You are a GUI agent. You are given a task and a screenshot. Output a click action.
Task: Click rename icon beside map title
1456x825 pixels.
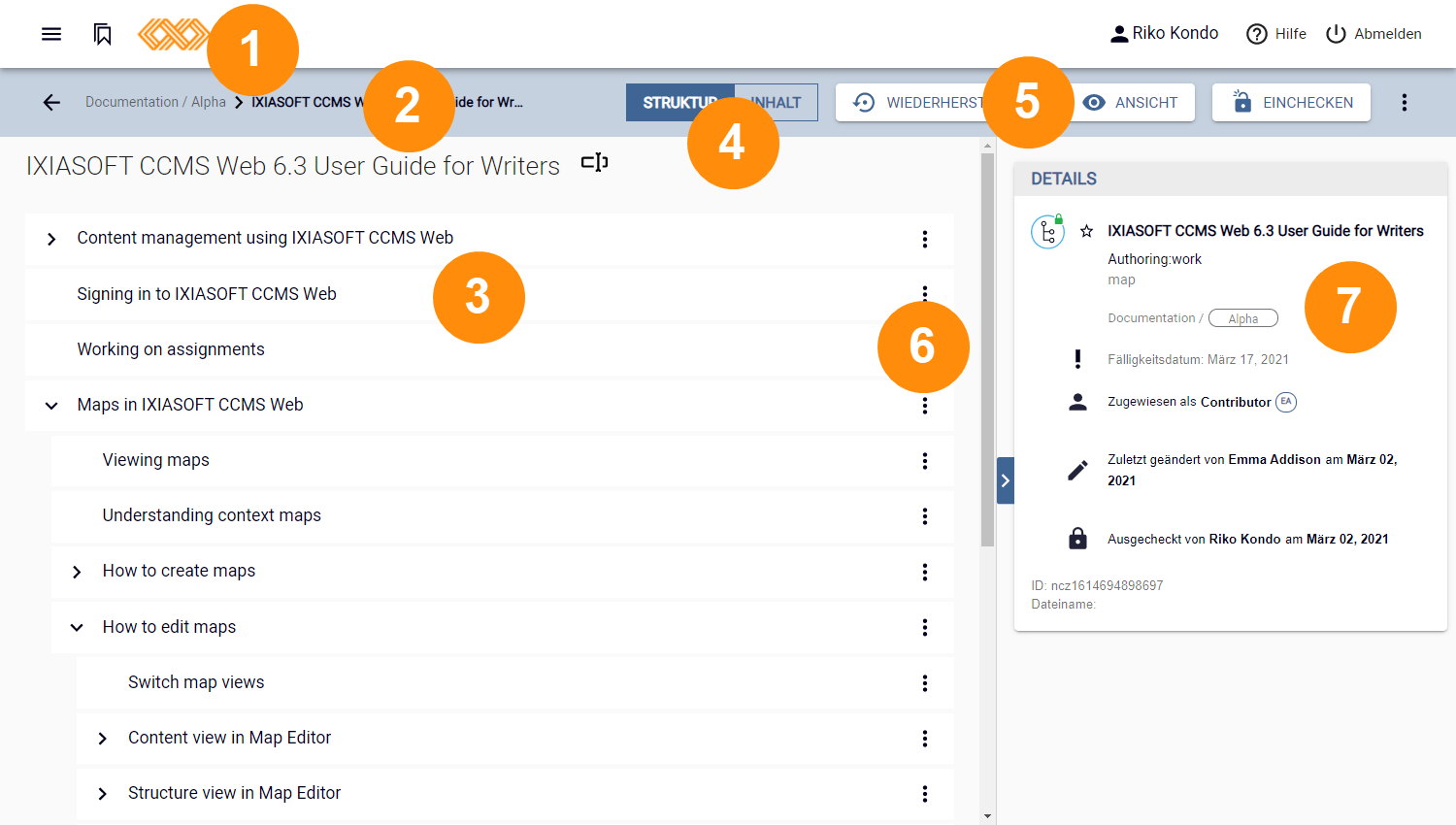(x=595, y=162)
